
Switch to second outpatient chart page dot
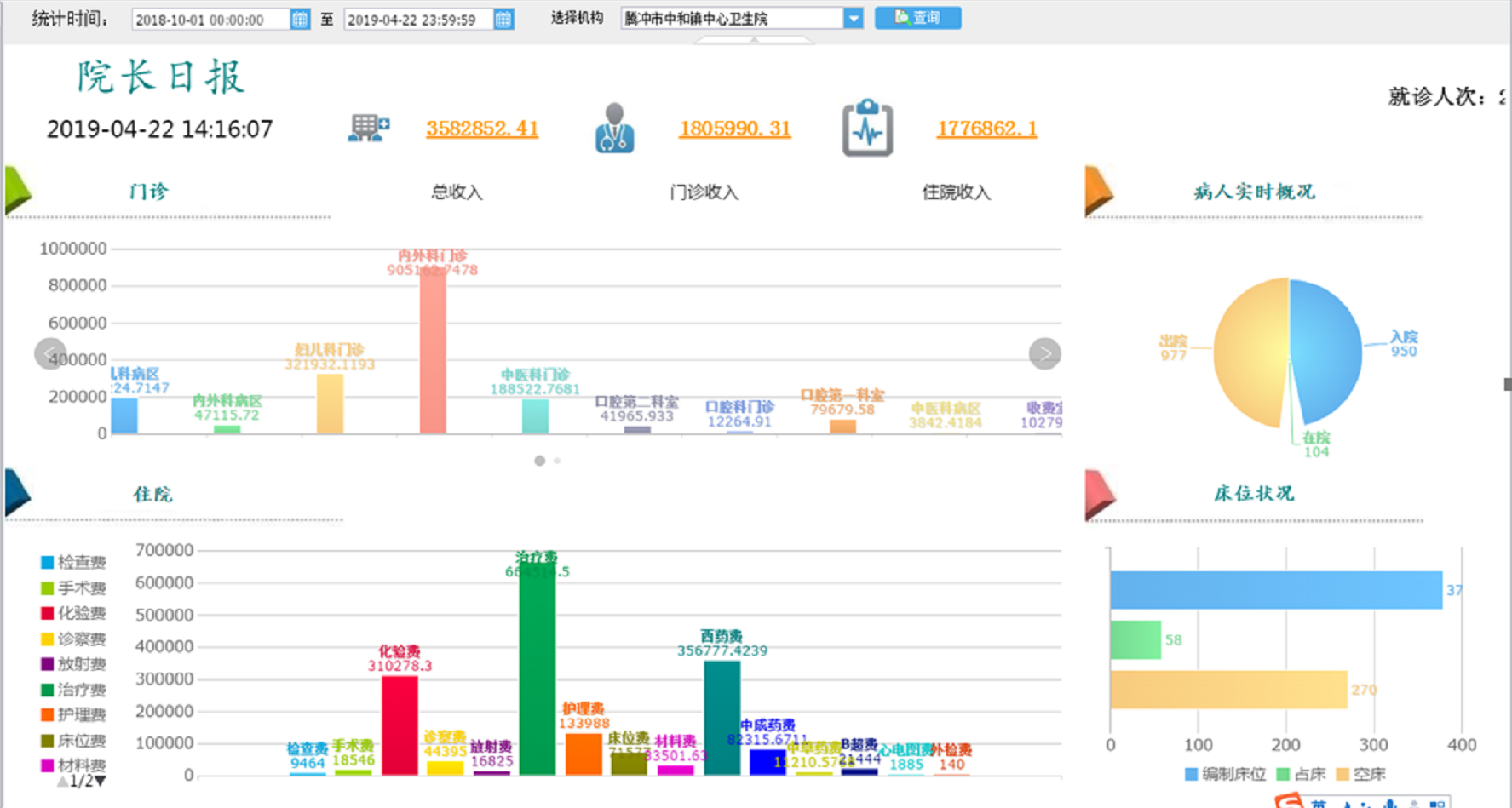tap(557, 461)
